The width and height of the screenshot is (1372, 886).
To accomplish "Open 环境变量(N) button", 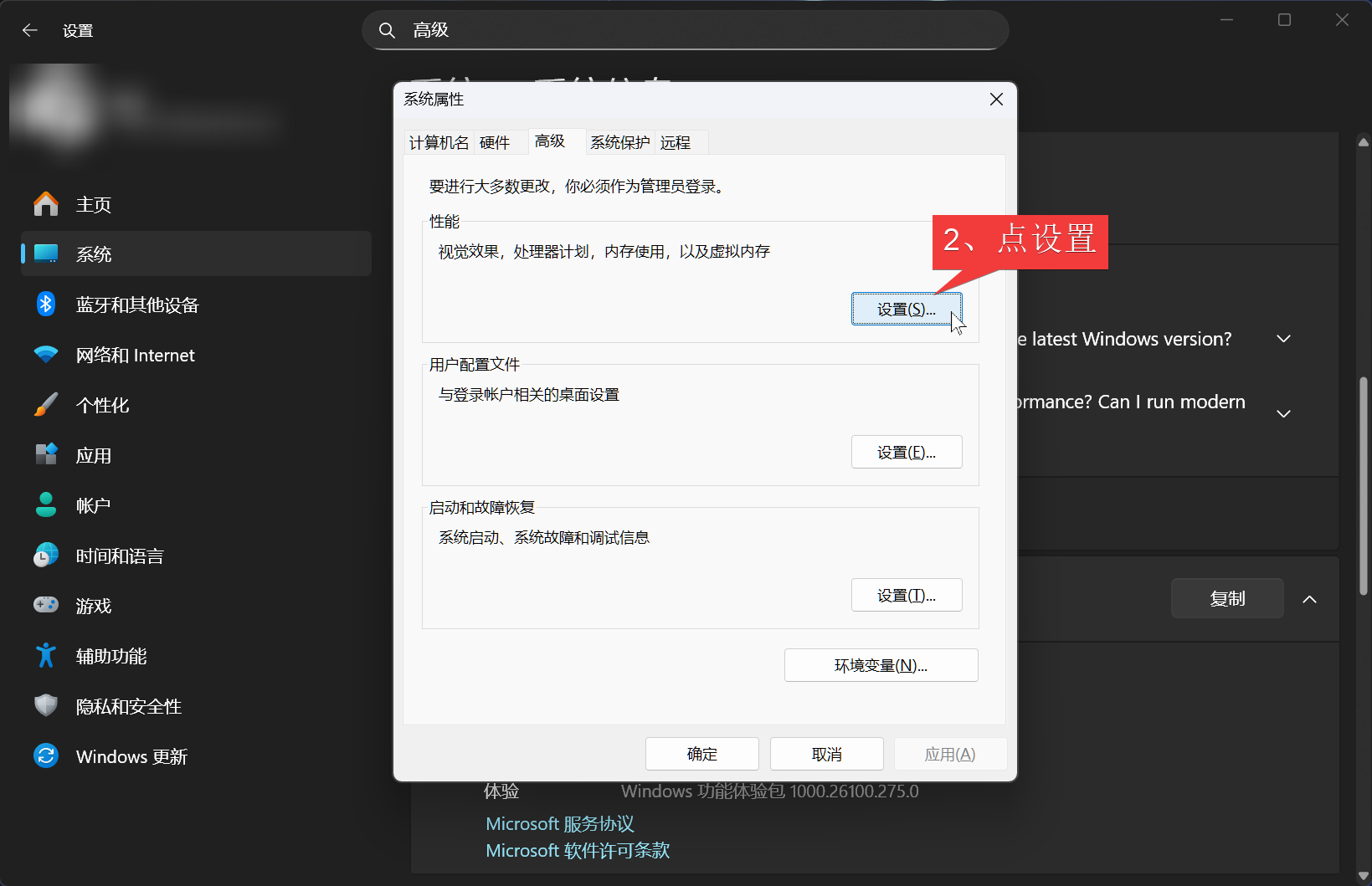I will click(x=881, y=666).
